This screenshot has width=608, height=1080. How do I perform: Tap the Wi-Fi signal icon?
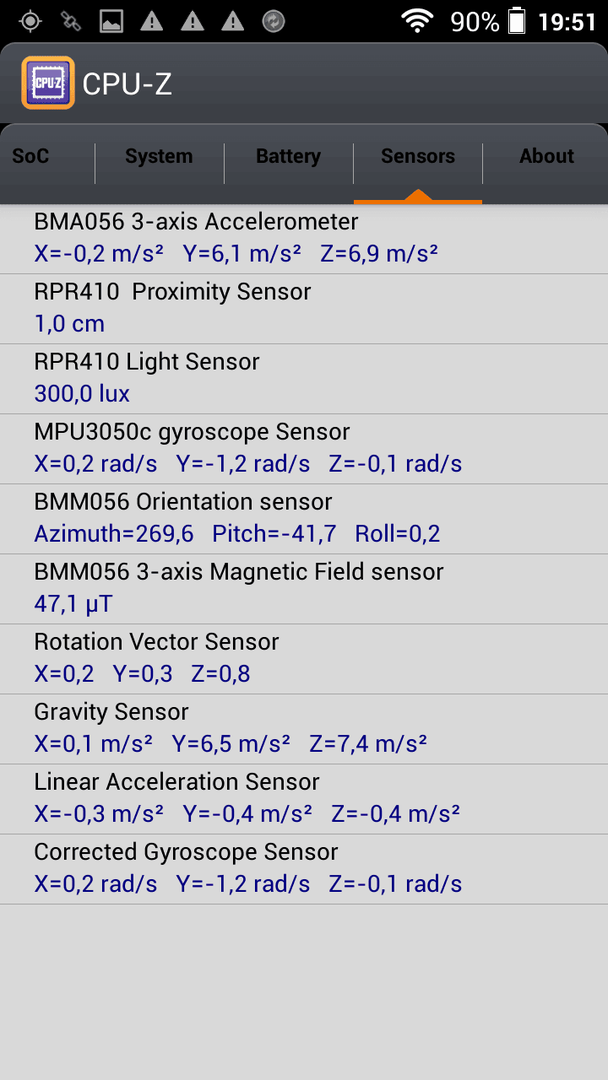[x=417, y=21]
